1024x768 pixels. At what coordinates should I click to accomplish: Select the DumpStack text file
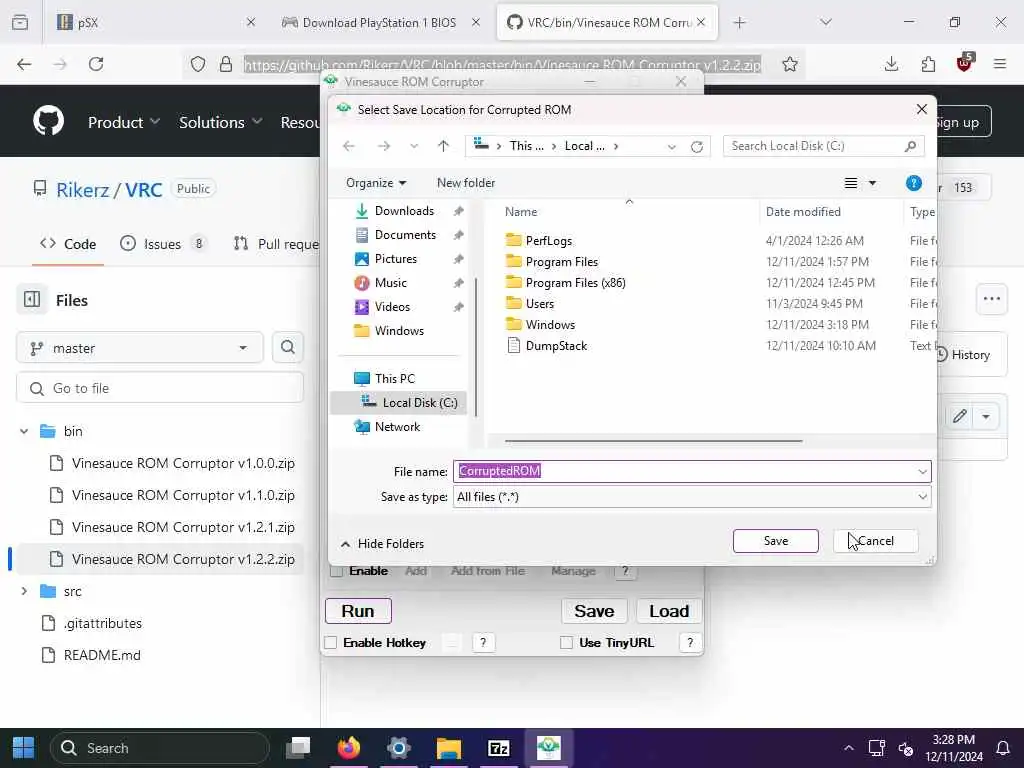click(556, 345)
